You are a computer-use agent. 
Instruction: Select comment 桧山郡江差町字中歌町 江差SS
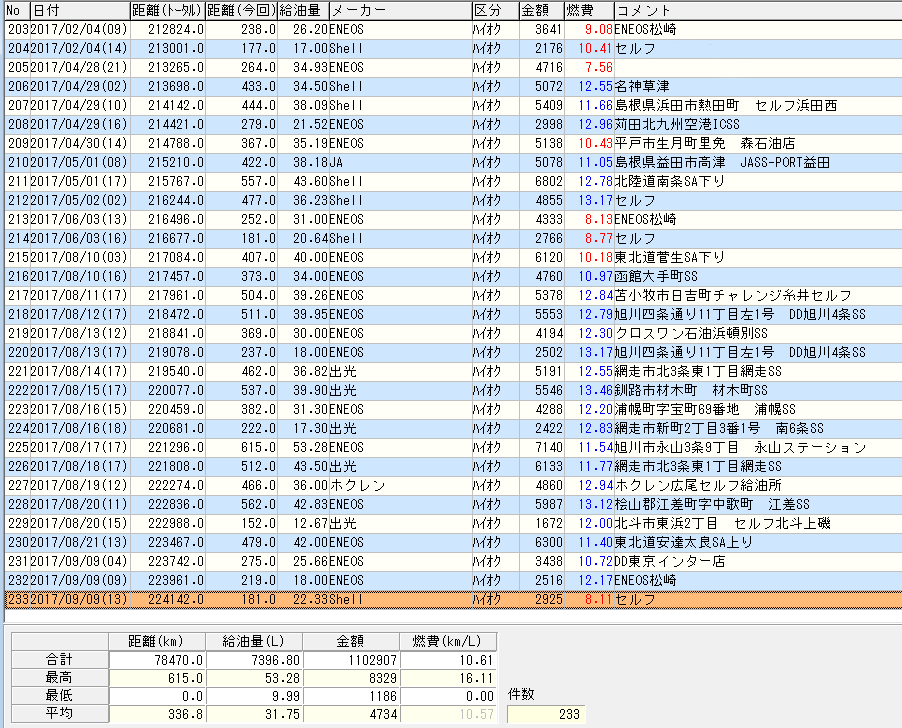coord(712,504)
